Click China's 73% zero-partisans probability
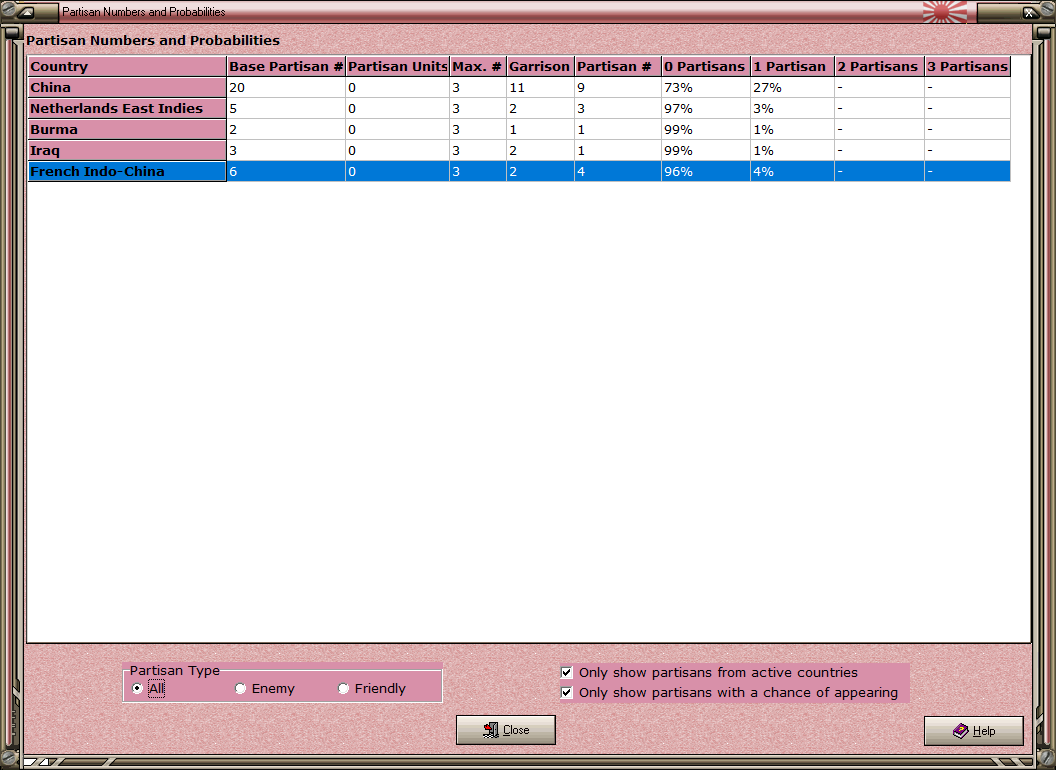This screenshot has height=770, width=1056. click(x=706, y=88)
